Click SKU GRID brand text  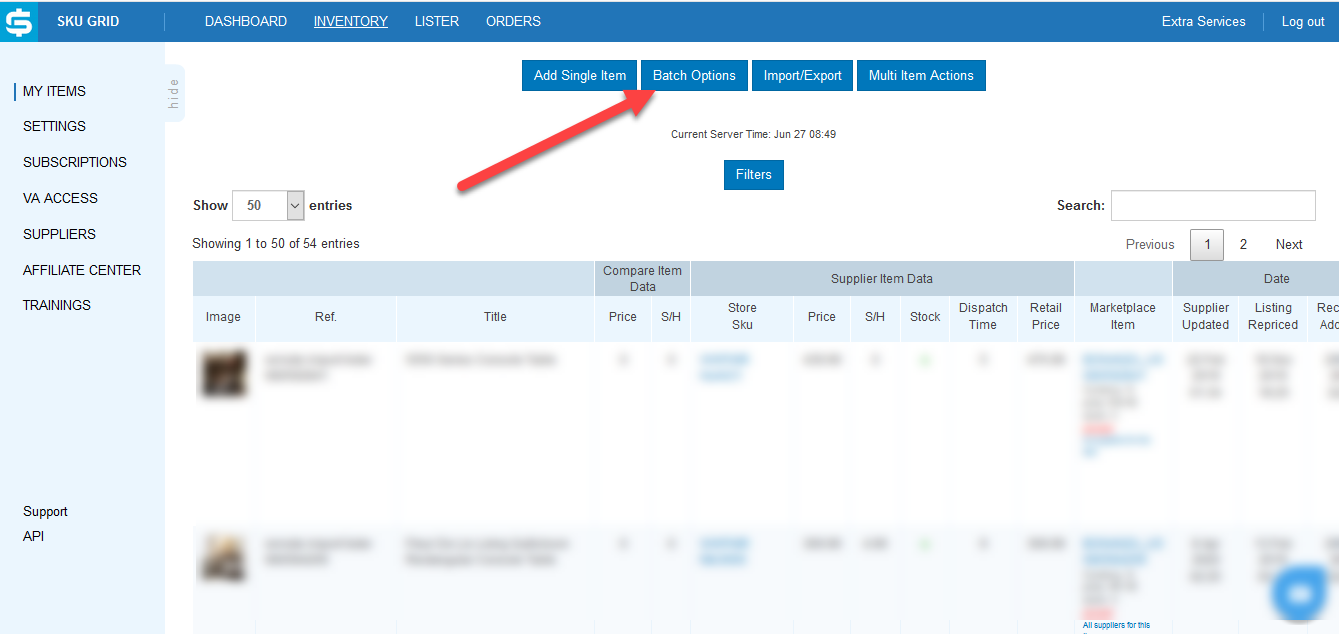click(88, 21)
